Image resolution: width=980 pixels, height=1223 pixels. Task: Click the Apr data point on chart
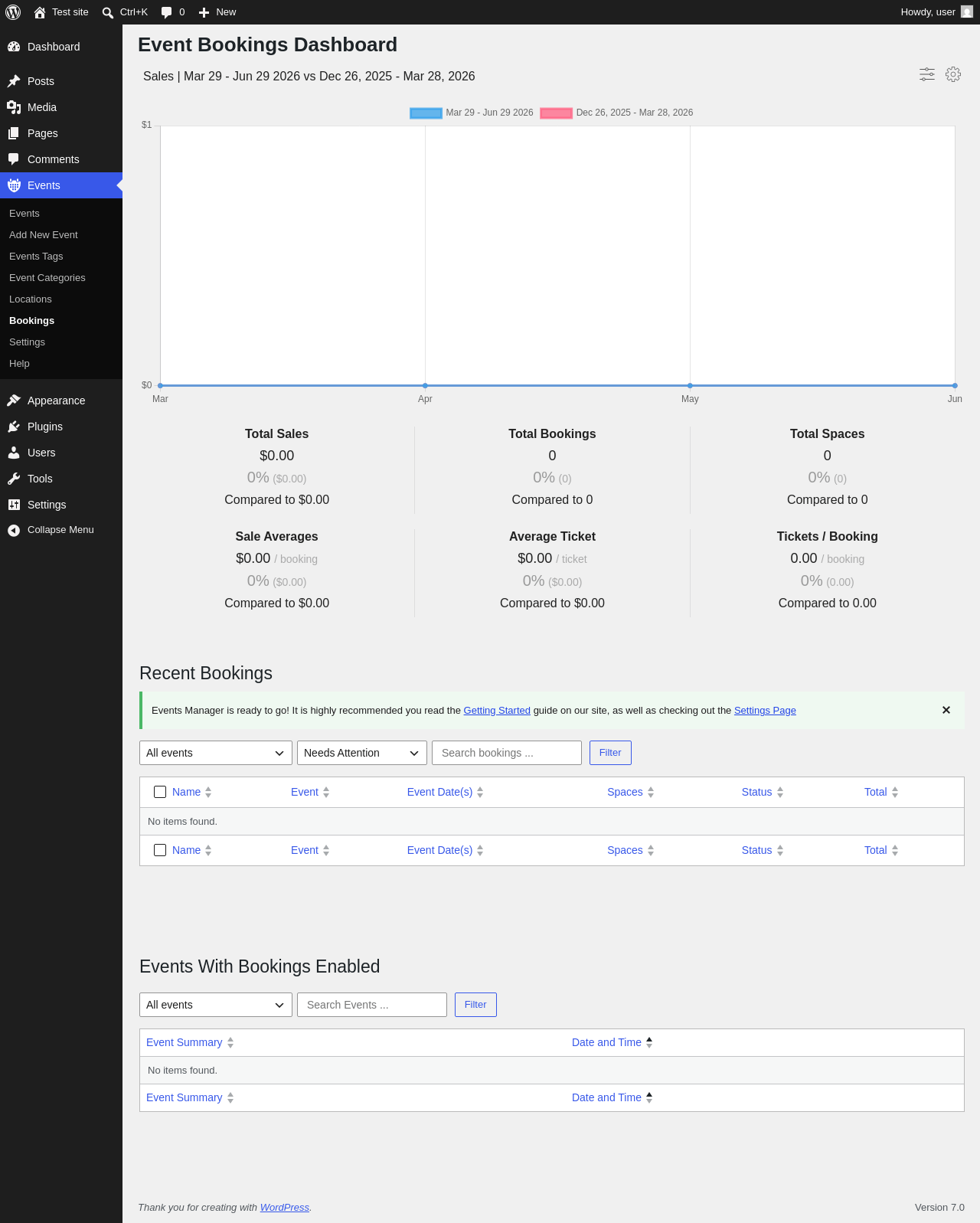point(425,385)
